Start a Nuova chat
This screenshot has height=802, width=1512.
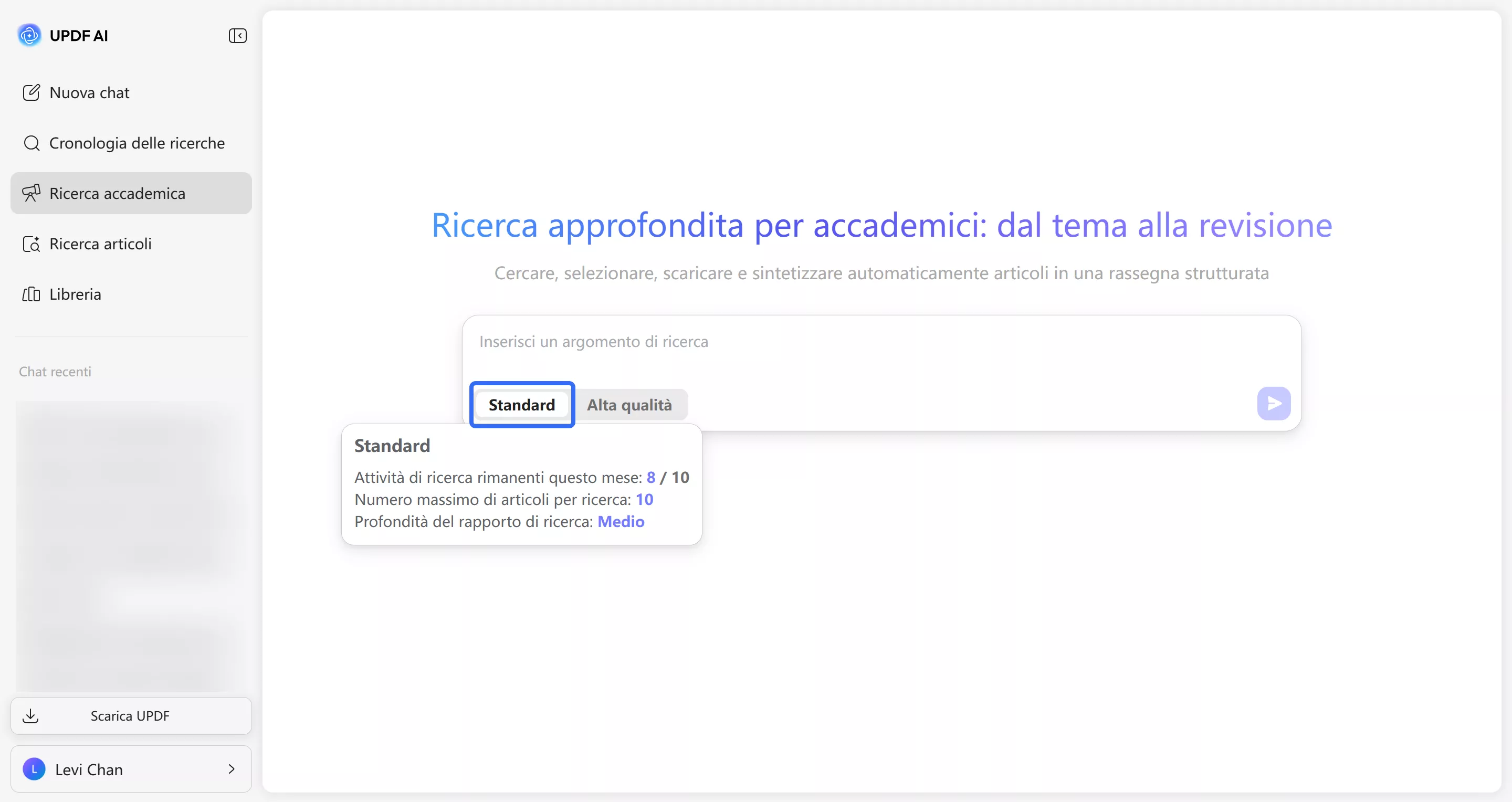(89, 93)
